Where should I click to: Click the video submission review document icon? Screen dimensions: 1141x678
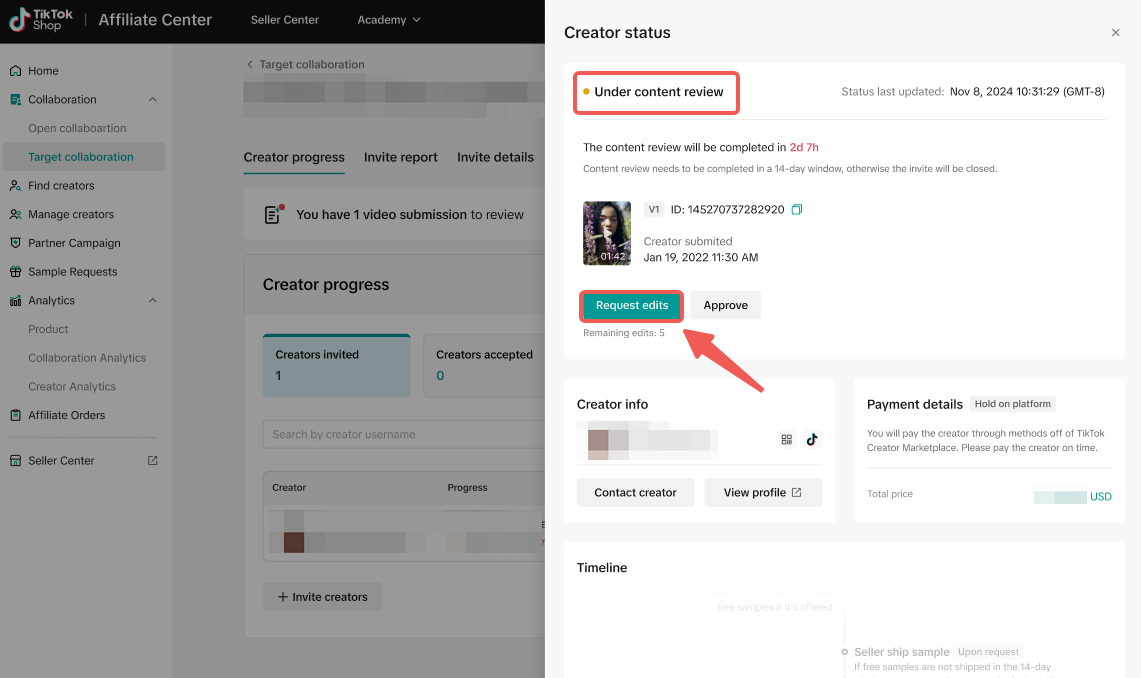click(x=273, y=214)
